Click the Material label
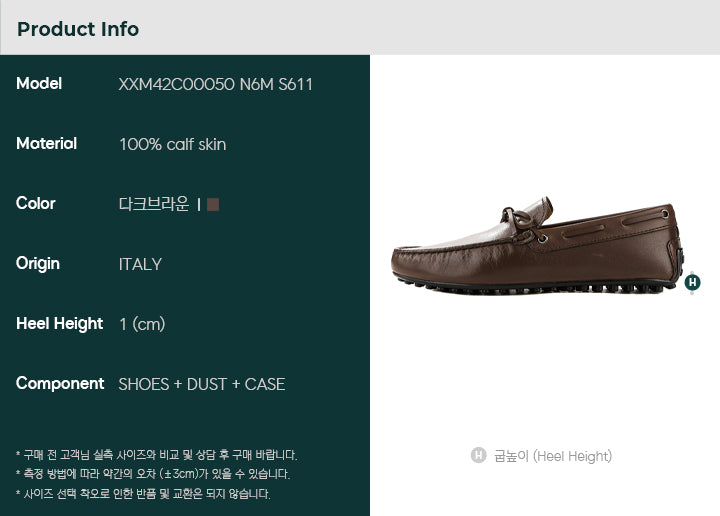 (46, 144)
